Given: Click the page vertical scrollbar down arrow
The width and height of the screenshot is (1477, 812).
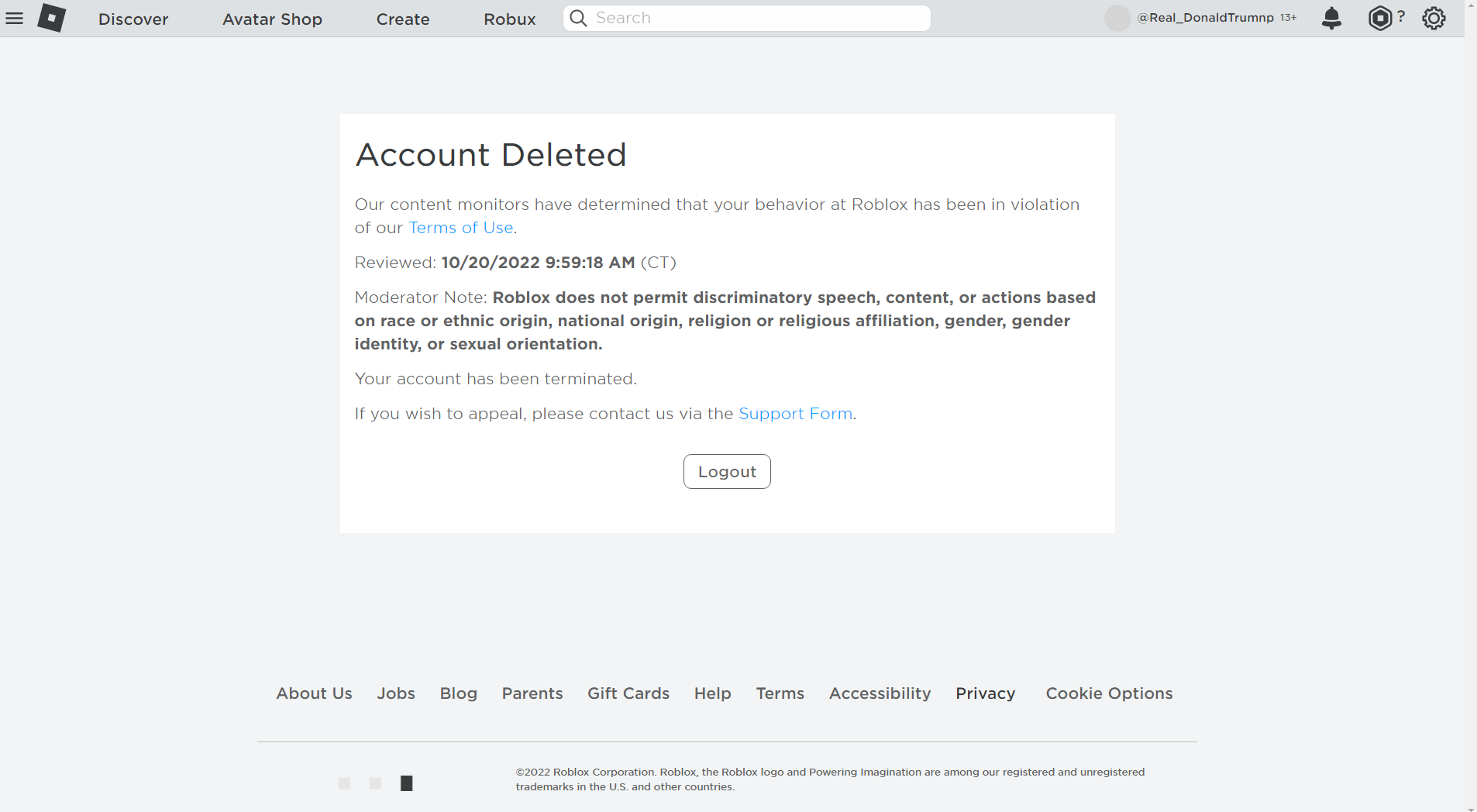Looking at the screenshot, I should (x=1471, y=807).
